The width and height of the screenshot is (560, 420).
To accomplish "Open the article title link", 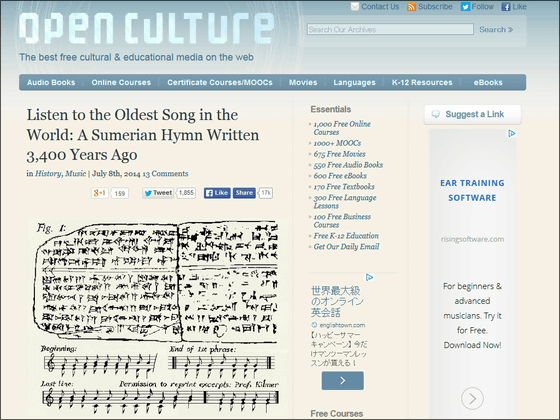I will coord(143,135).
